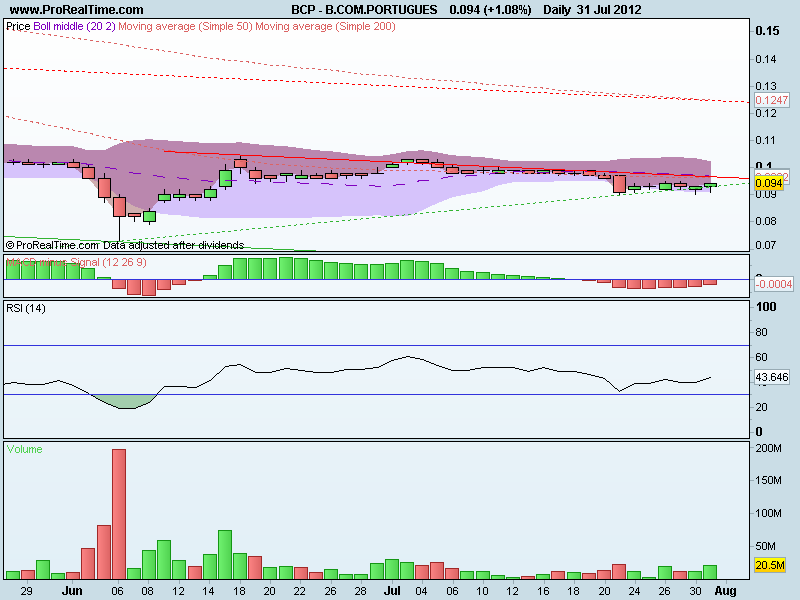Click the 30 date axis label
The width and height of the screenshot is (800, 600).
click(x=695, y=591)
